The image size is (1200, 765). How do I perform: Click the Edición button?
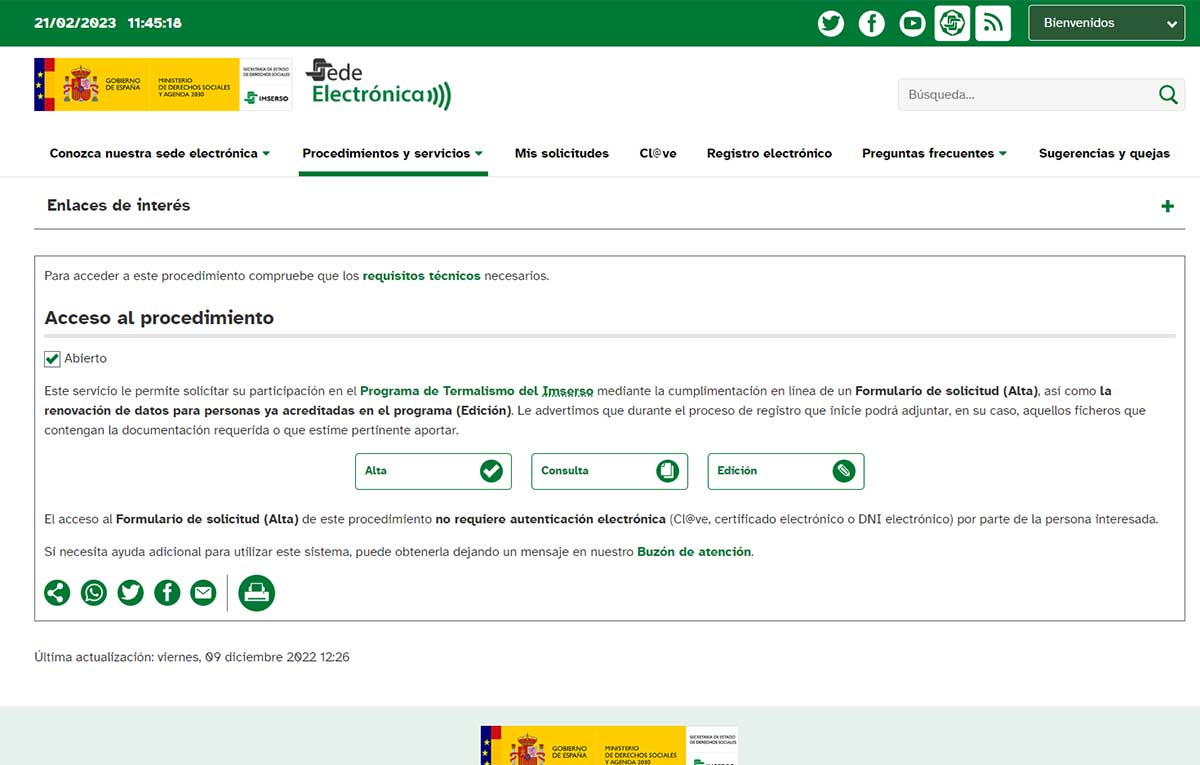pyautogui.click(x=785, y=471)
